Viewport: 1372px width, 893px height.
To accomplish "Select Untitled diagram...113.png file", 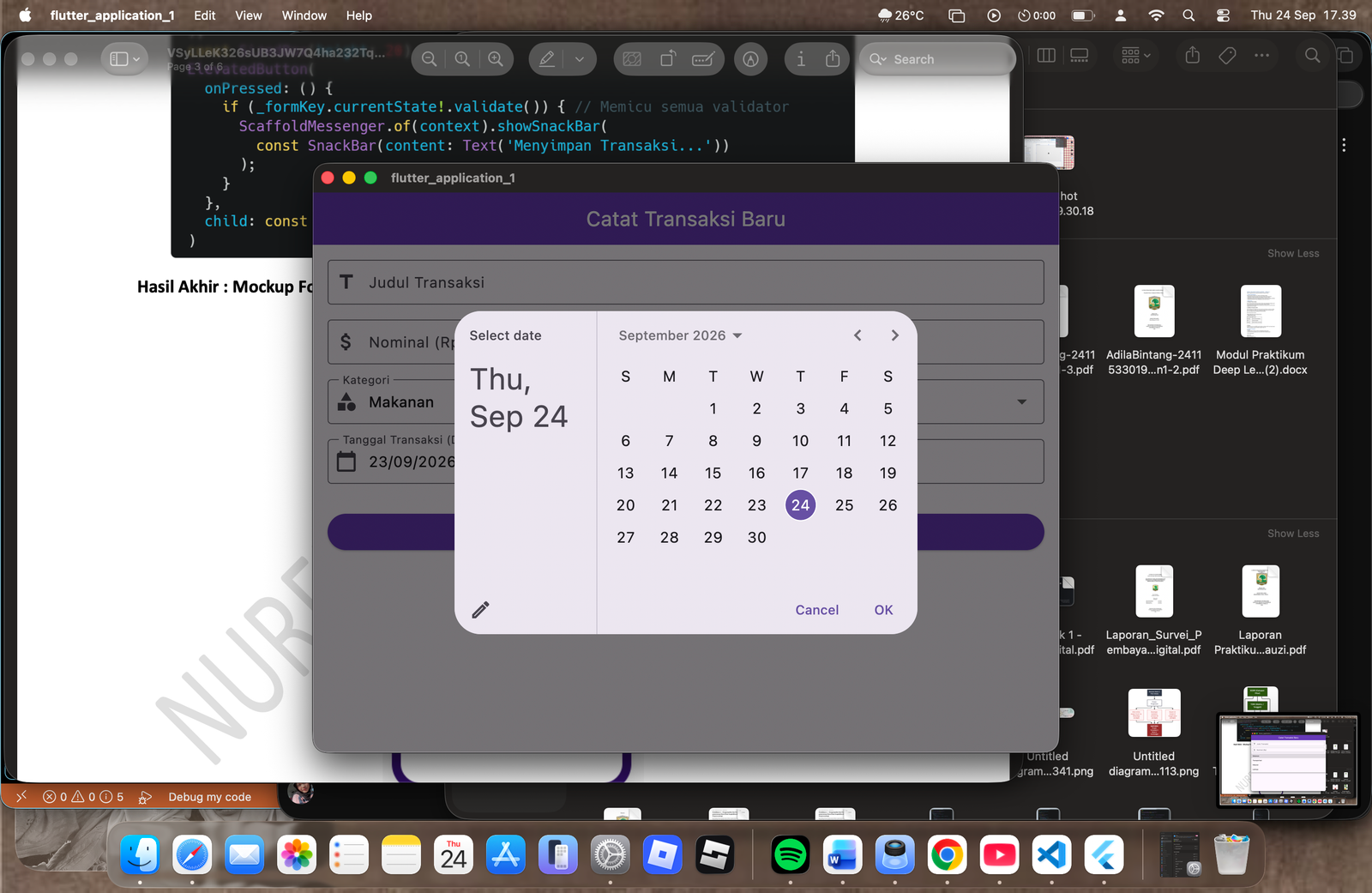I will (x=1153, y=733).
